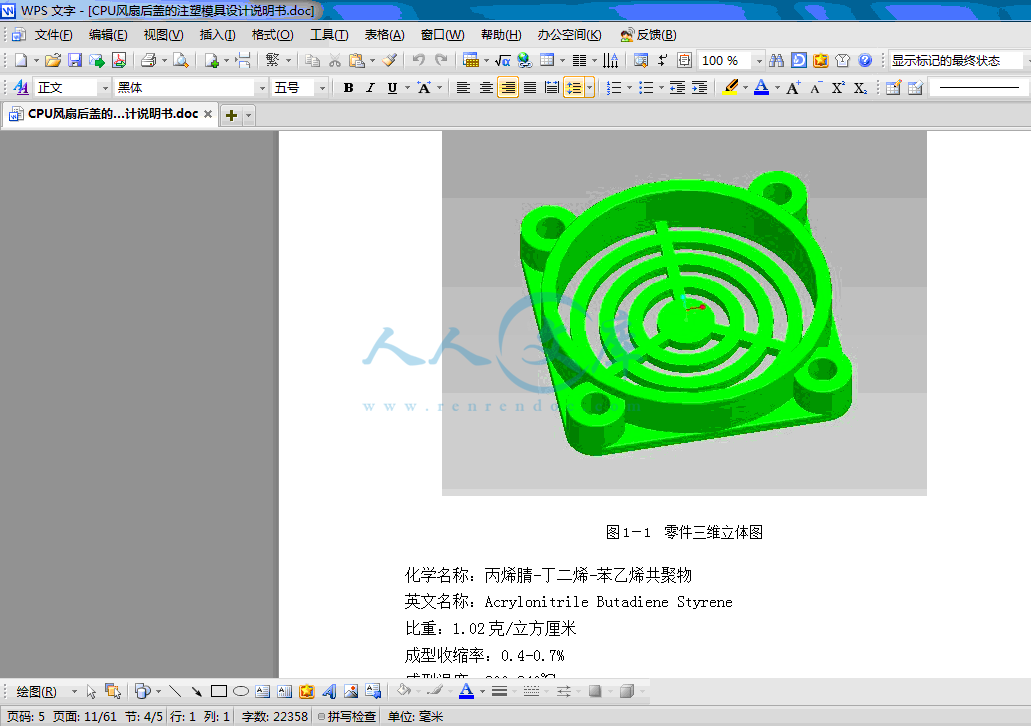This screenshot has height=726, width=1031.
Task: Increase font size with the A+ icon
Action: tap(793, 87)
